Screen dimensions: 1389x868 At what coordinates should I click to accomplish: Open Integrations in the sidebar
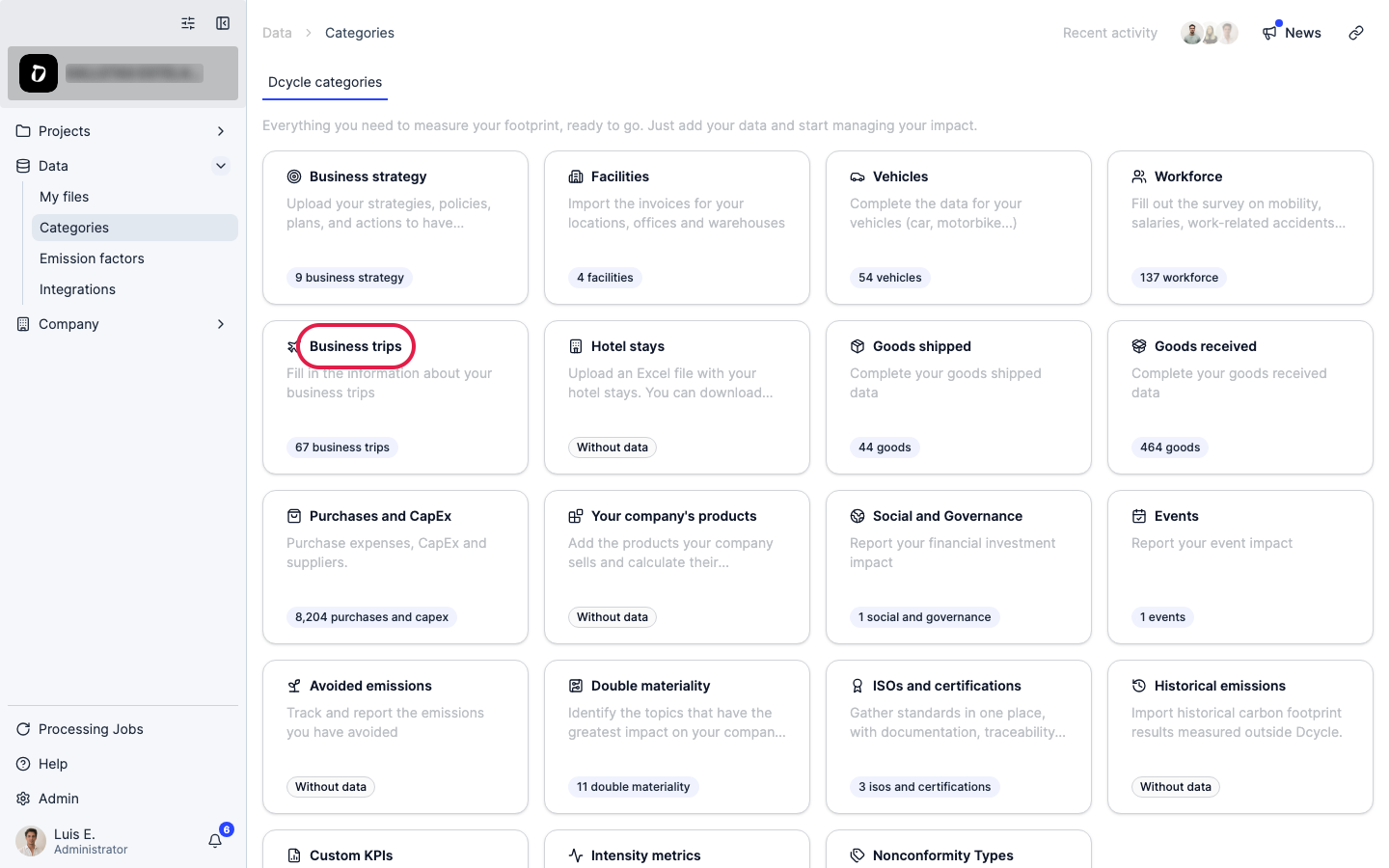(x=135, y=289)
